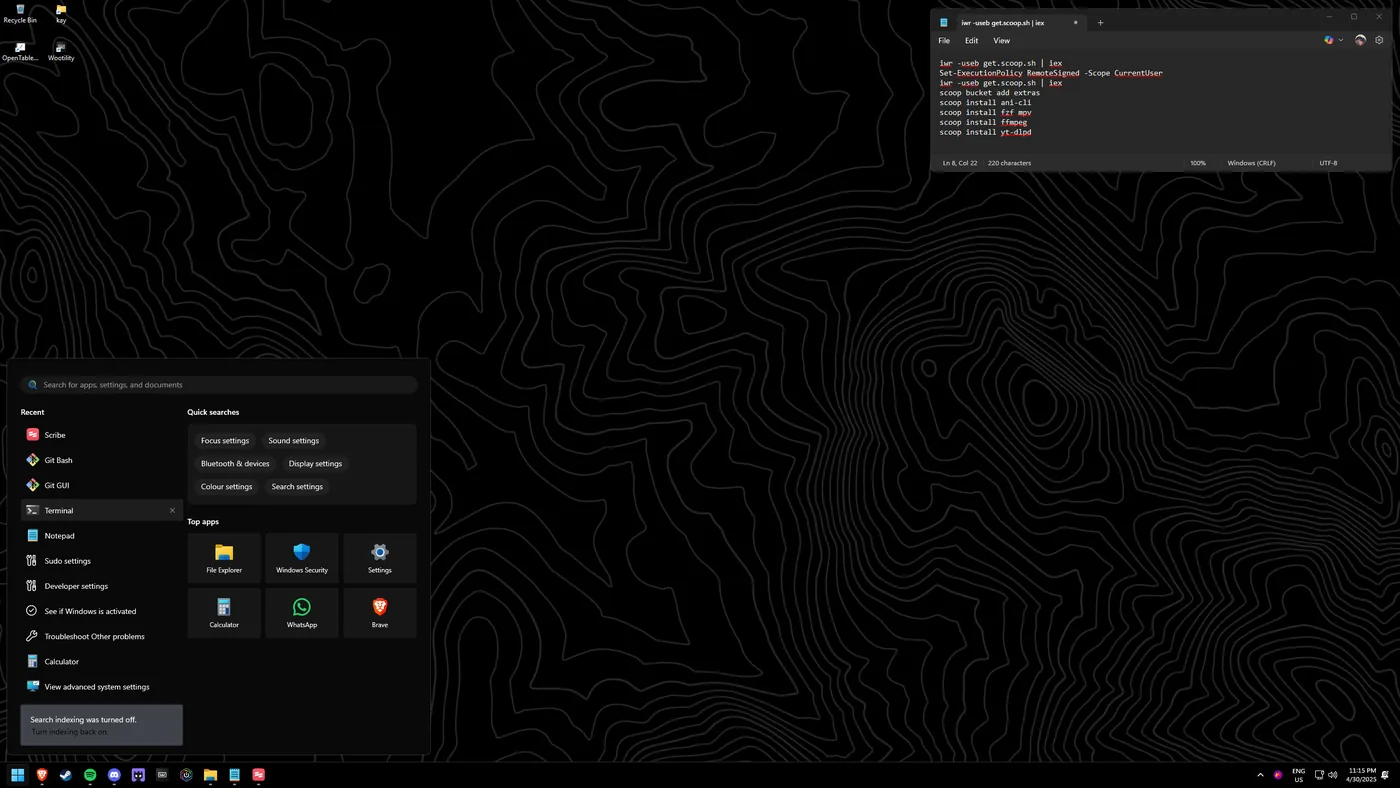Open the purple cat app on taskbar
This screenshot has width=1400, height=788.
click(138, 775)
